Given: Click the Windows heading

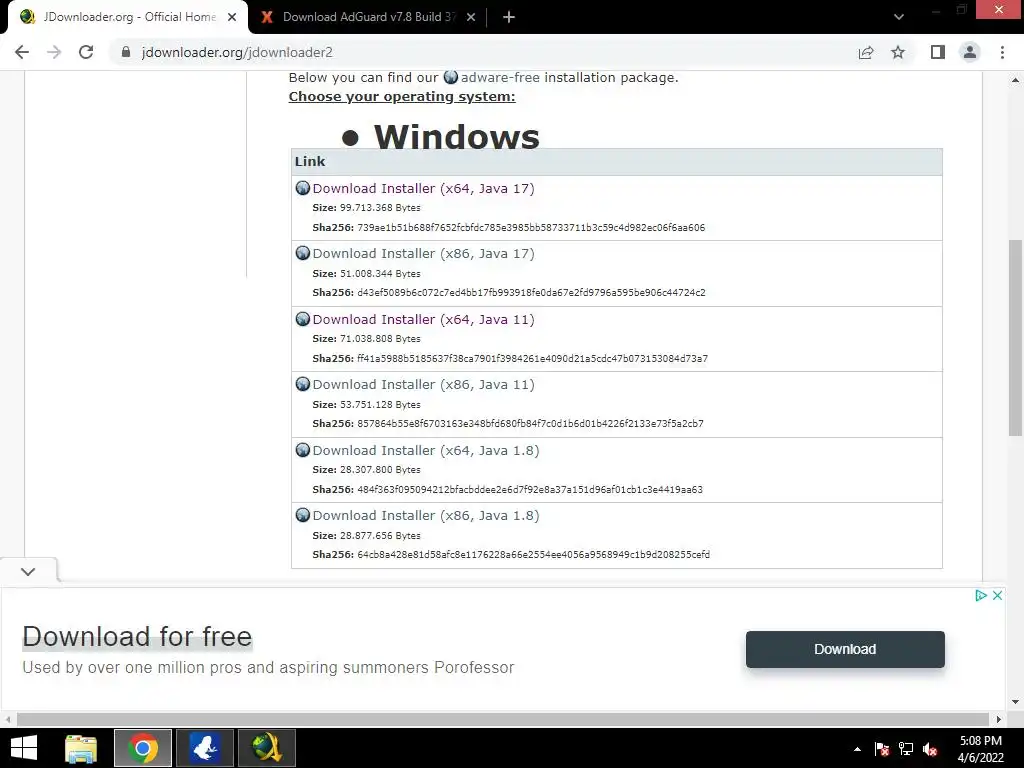Looking at the screenshot, I should [456, 137].
